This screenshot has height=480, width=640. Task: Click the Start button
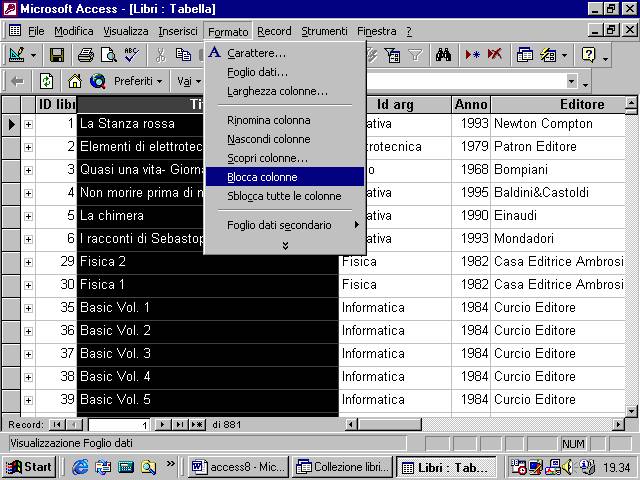pyautogui.click(x=29, y=467)
